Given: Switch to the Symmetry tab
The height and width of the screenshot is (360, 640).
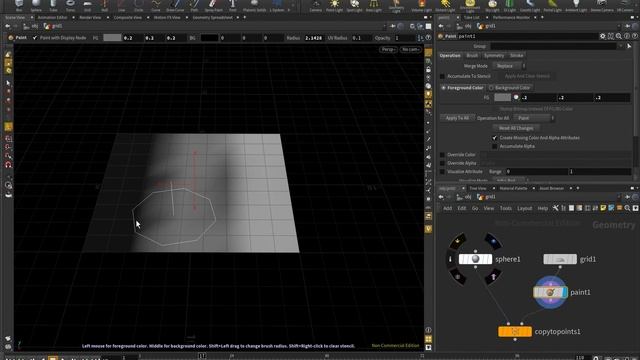Looking at the screenshot, I should click(494, 56).
